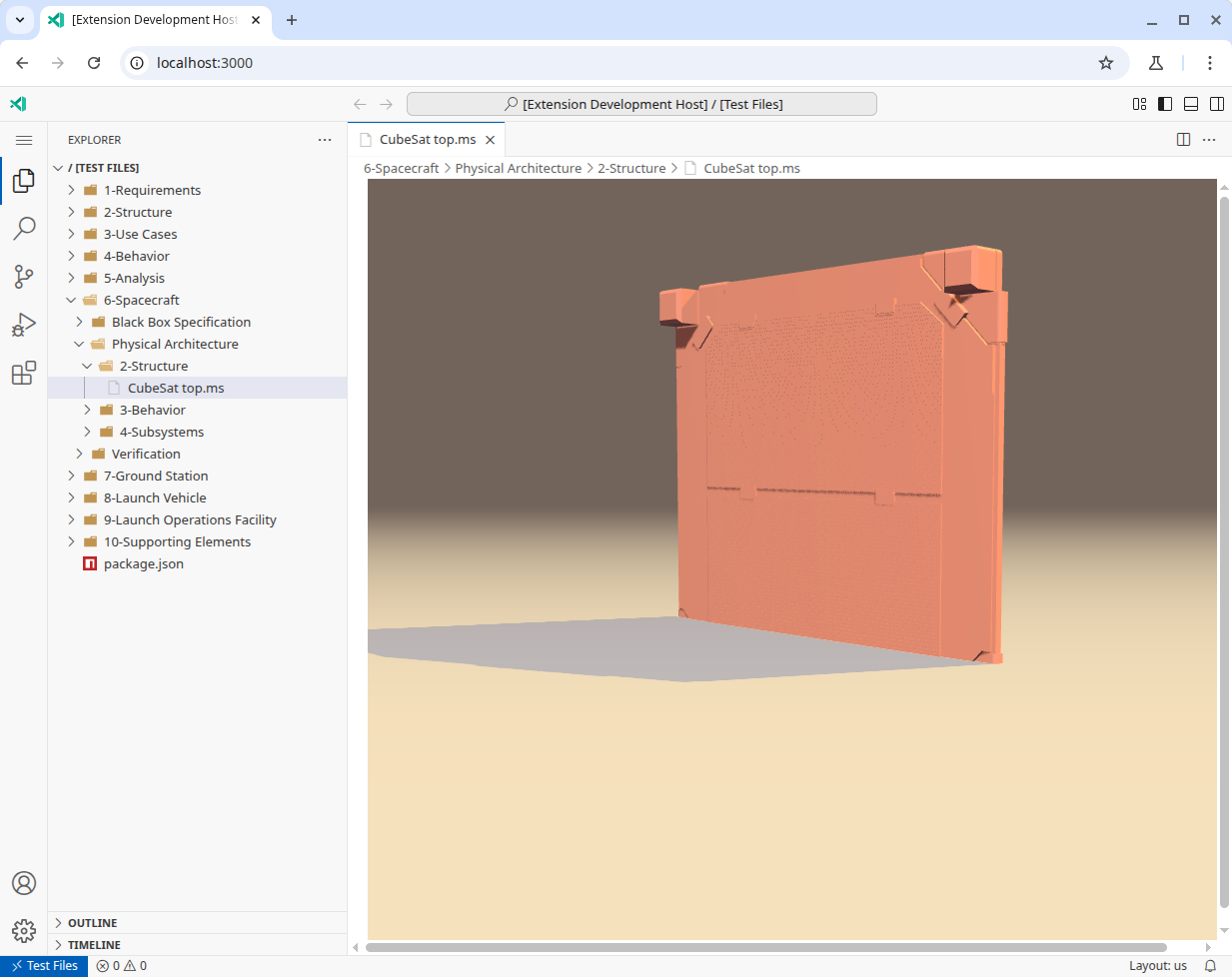Click the split editor right icon
The height and width of the screenshot is (977, 1232).
1183,140
